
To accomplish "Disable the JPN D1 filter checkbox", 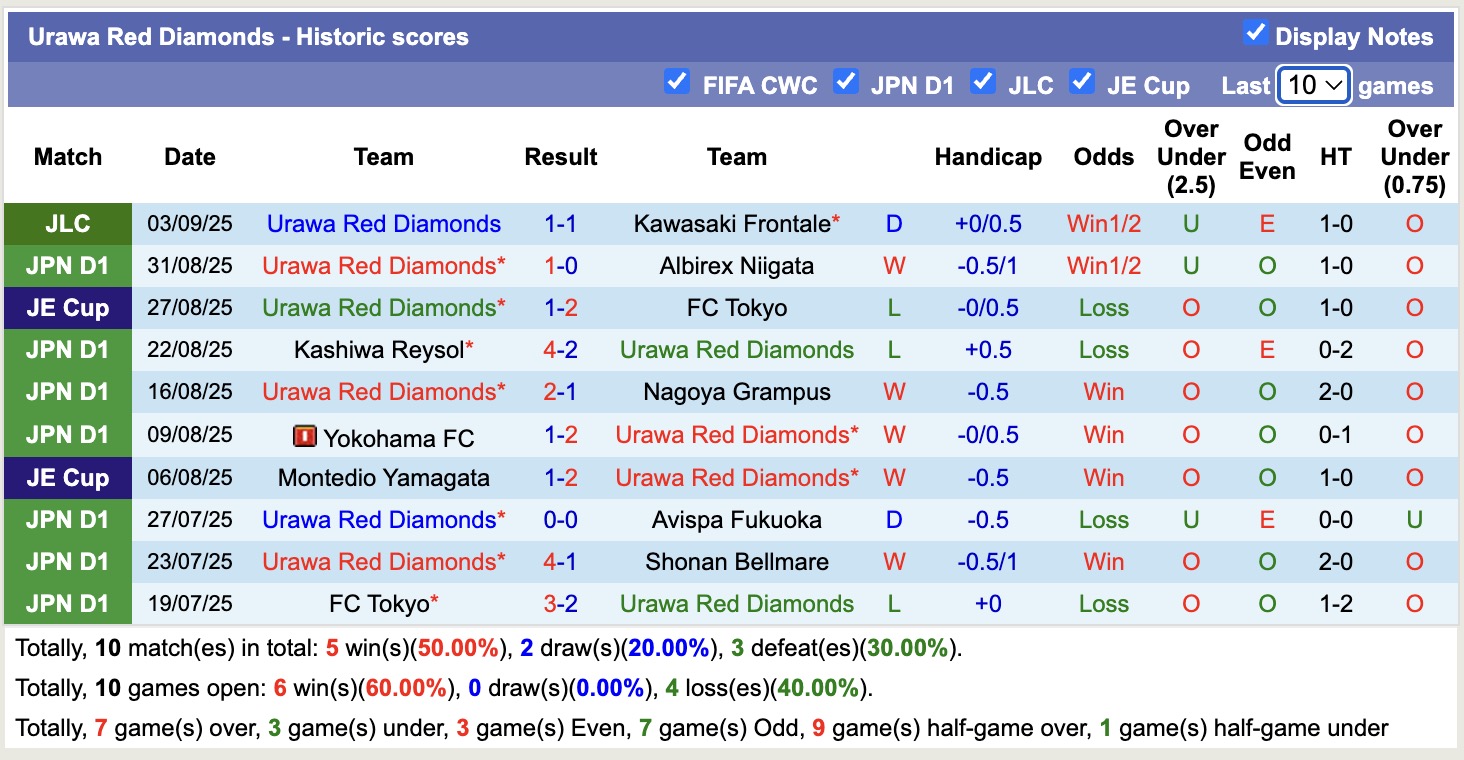I will 847,83.
